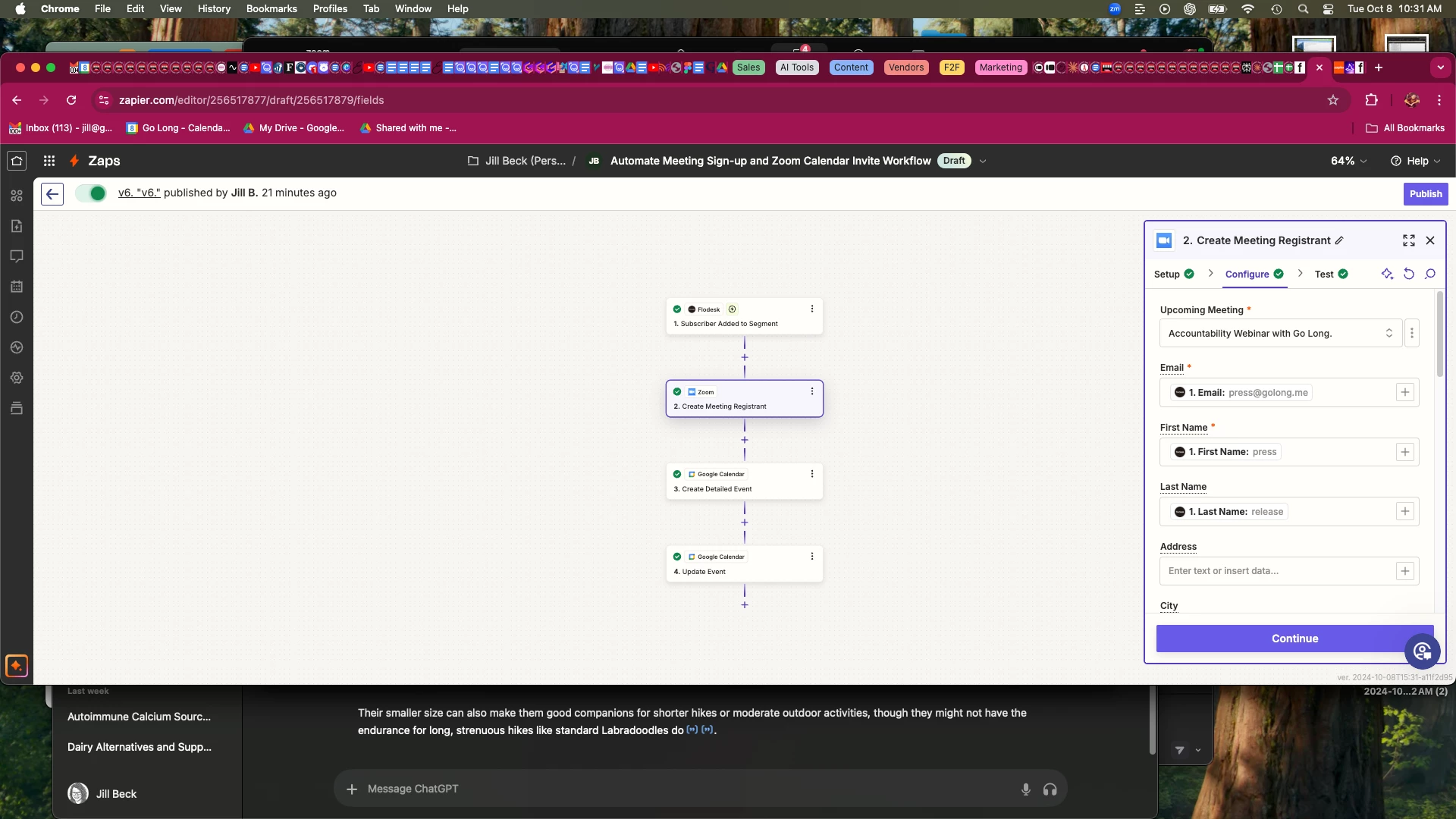This screenshot has height=819, width=1456.
Task: Open the Zapier home icon in sidebar
Action: (17, 161)
